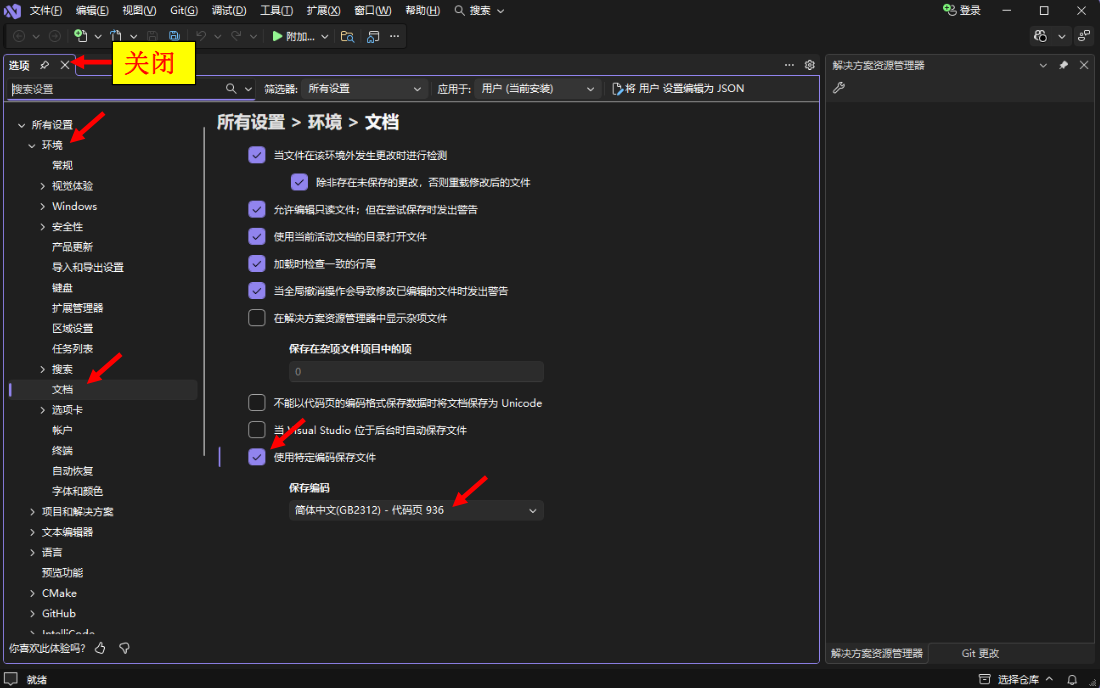The height and width of the screenshot is (688, 1100).
Task: Open the 筛选器 所有设置 dropdown
Action: [x=363, y=88]
